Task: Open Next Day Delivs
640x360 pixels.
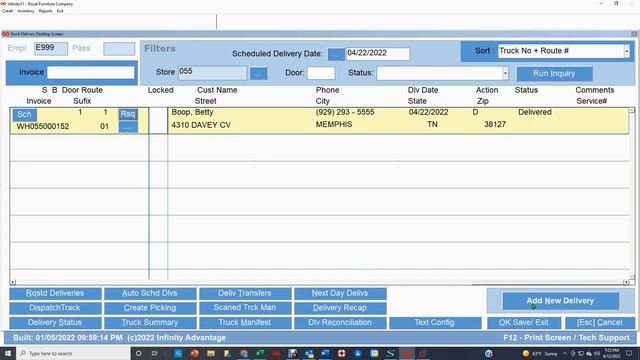Action: [x=340, y=293]
